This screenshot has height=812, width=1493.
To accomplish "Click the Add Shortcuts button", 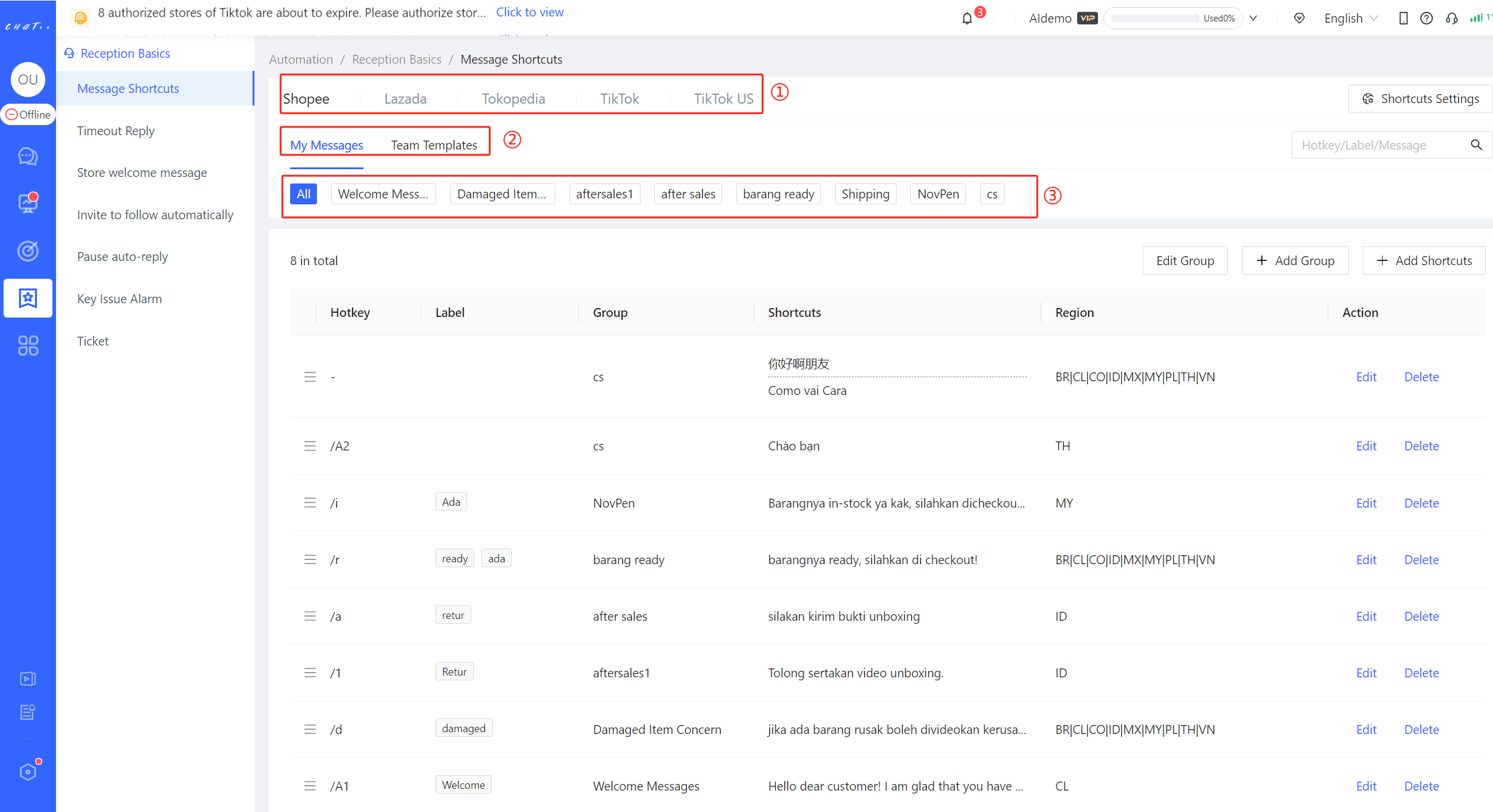I will 1424,260.
